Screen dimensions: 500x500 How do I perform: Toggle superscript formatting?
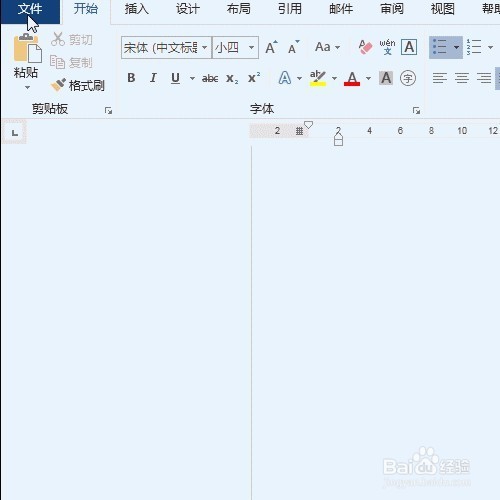click(254, 78)
